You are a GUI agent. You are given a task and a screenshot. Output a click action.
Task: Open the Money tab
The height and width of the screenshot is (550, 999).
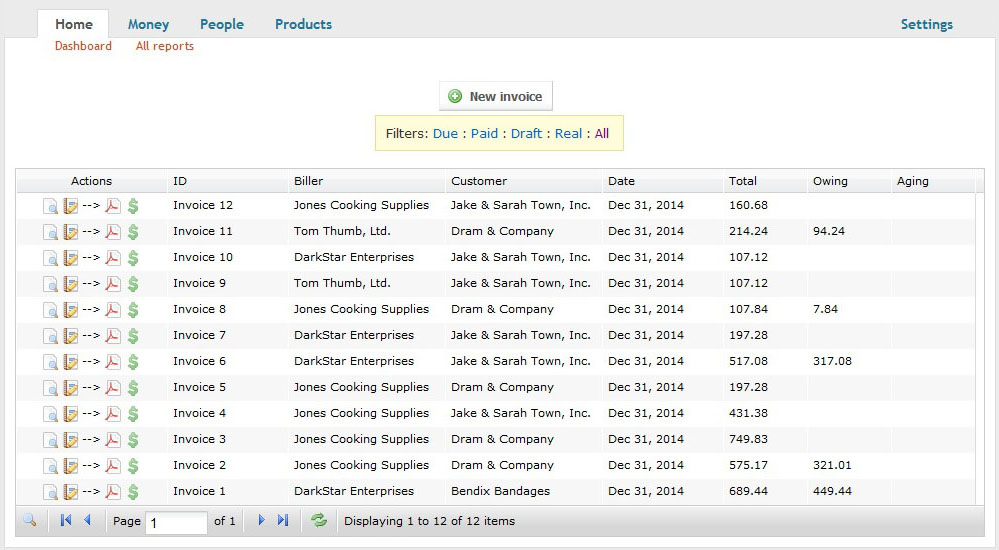pos(148,24)
